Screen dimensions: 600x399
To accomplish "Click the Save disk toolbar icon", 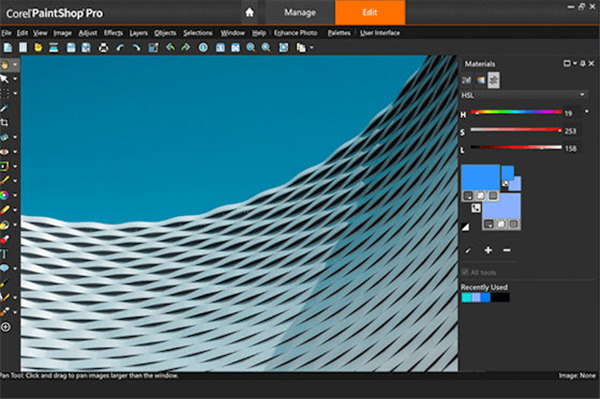I will 71,47.
